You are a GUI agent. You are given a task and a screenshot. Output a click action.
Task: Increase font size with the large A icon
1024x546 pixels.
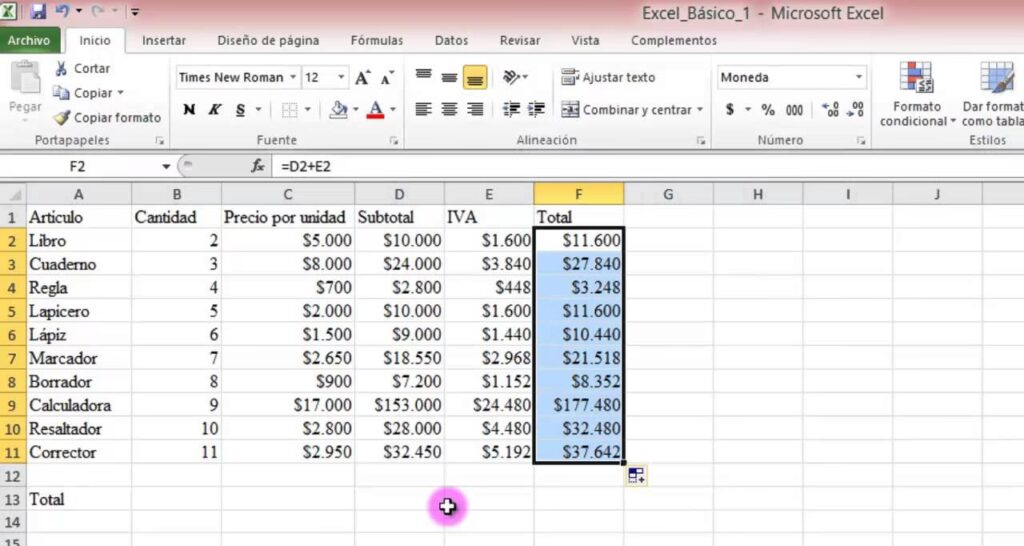362,78
